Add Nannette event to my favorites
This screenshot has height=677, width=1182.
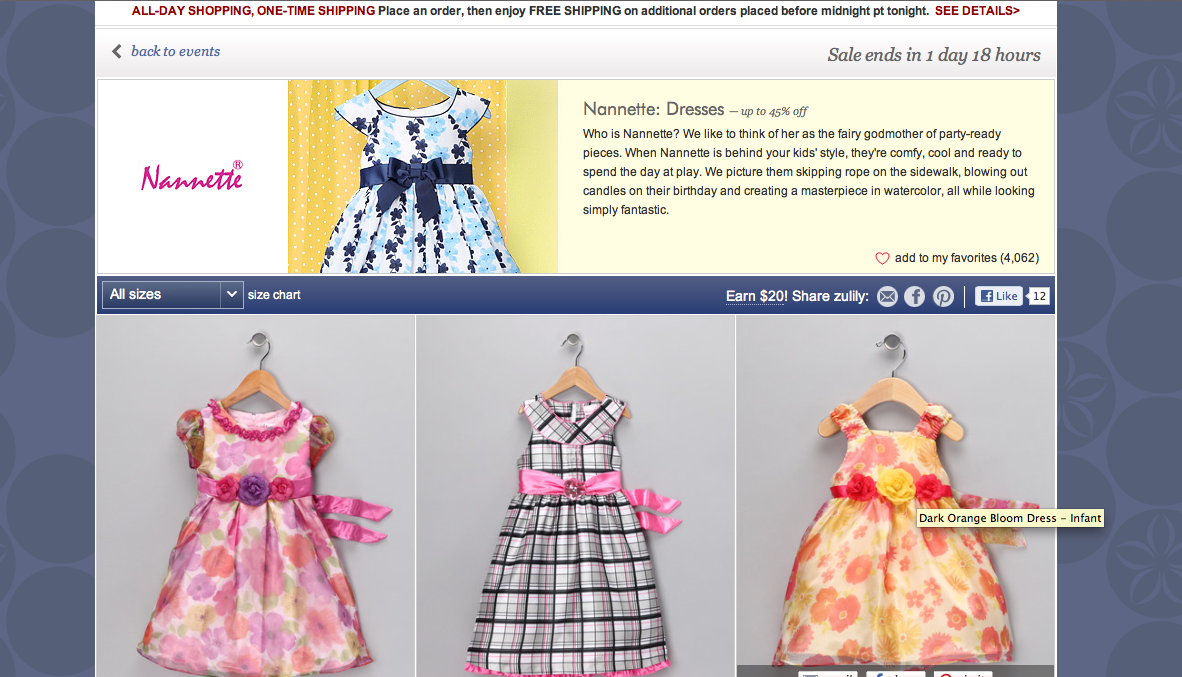pos(966,258)
